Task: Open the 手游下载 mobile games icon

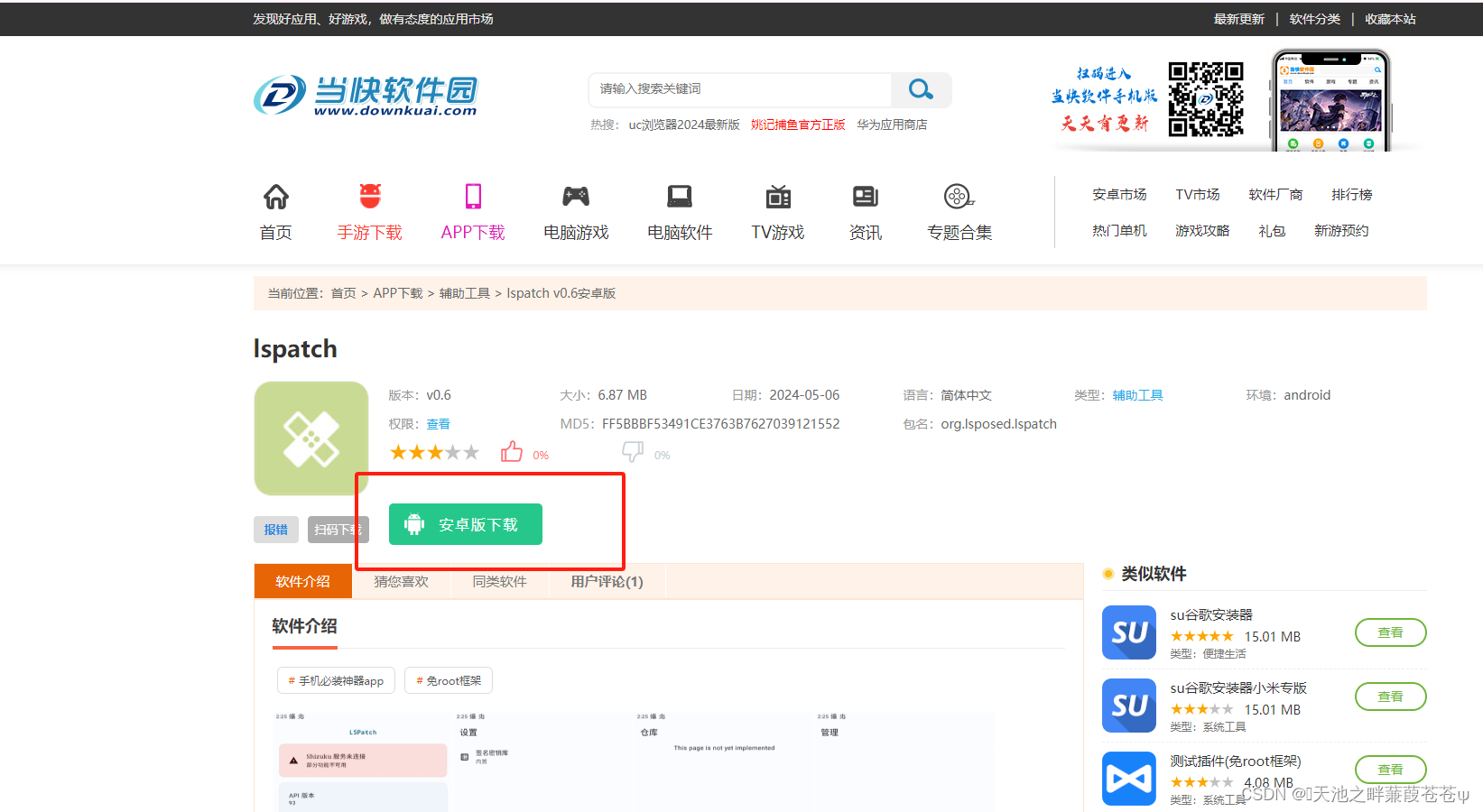Action: (370, 197)
